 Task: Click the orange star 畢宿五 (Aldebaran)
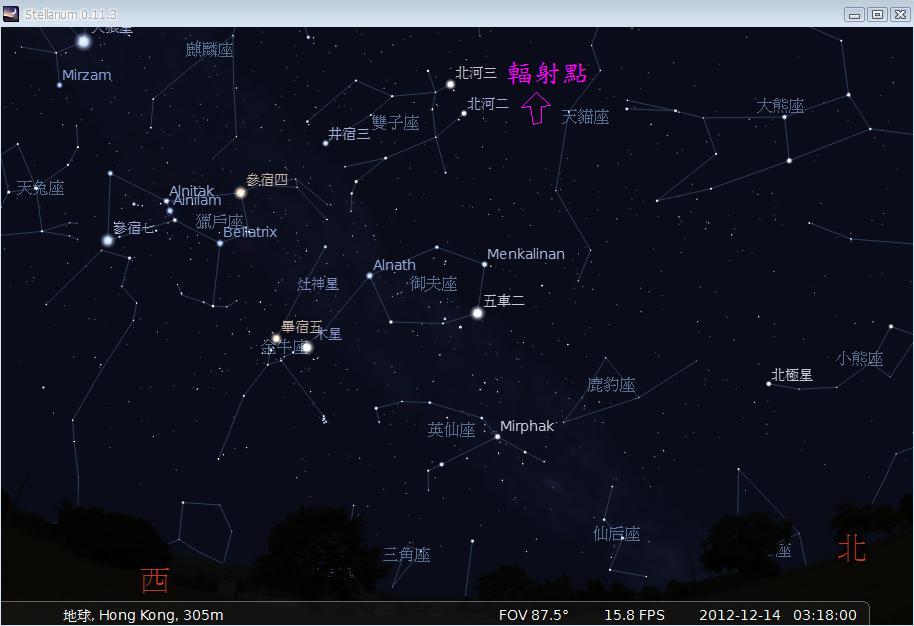tap(276, 338)
